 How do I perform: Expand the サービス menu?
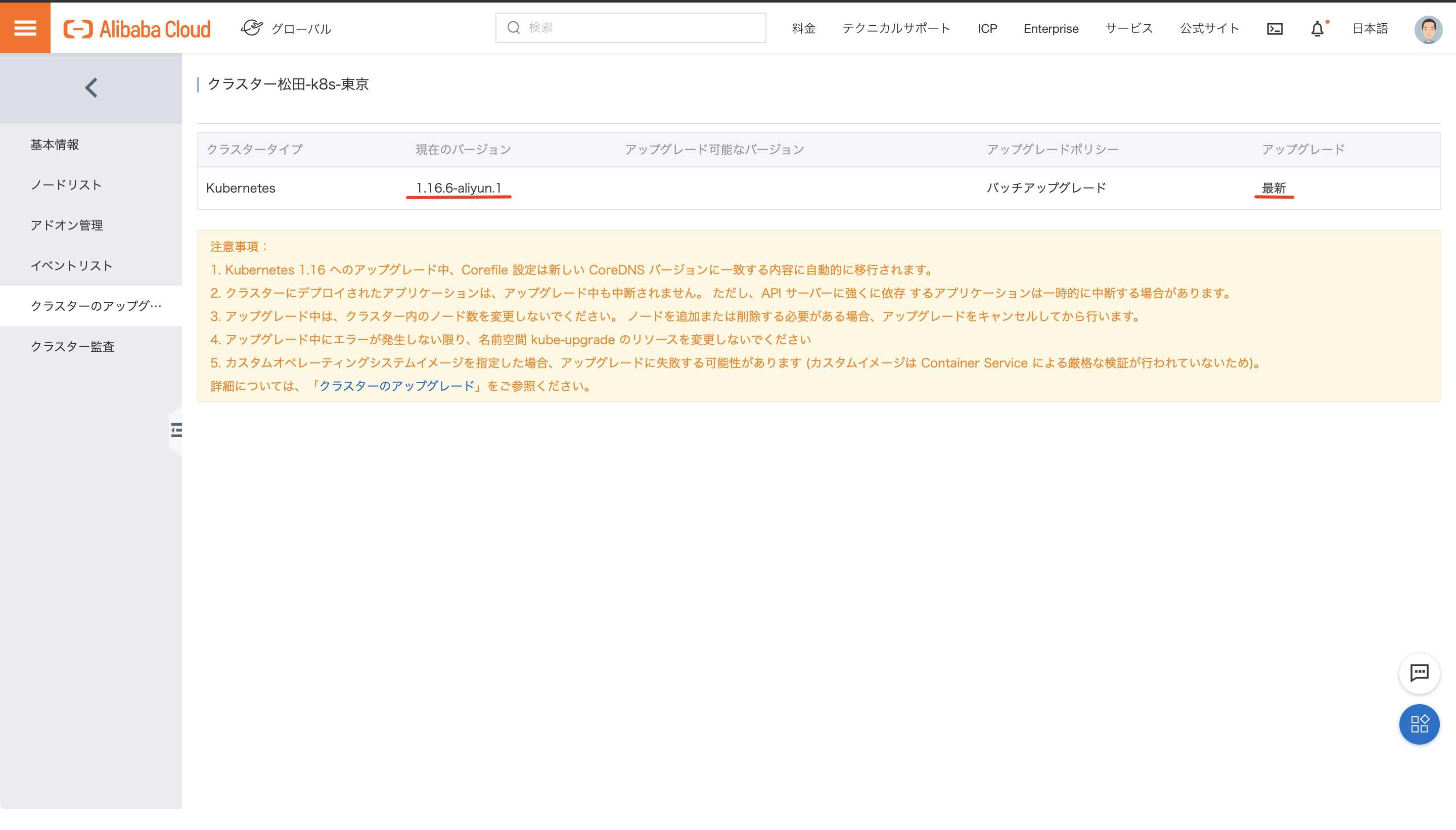(x=1128, y=28)
